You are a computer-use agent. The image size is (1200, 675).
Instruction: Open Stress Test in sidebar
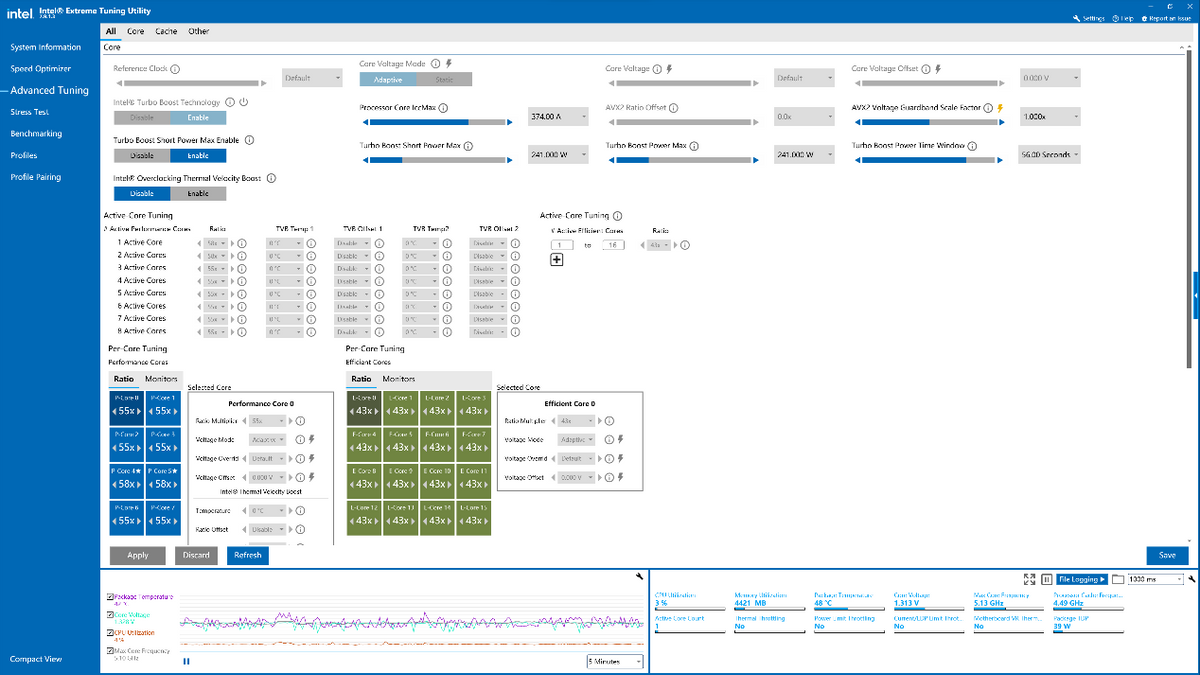click(30, 112)
